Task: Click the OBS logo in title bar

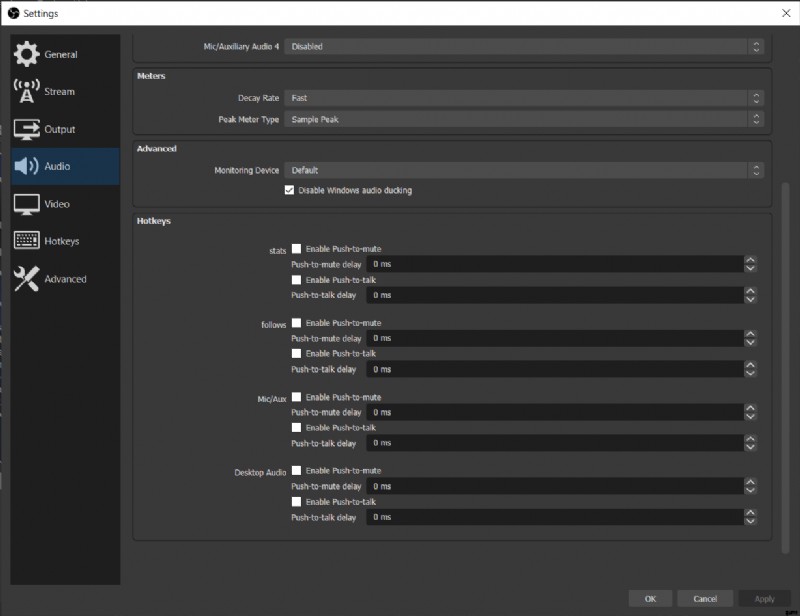Action: 13,13
